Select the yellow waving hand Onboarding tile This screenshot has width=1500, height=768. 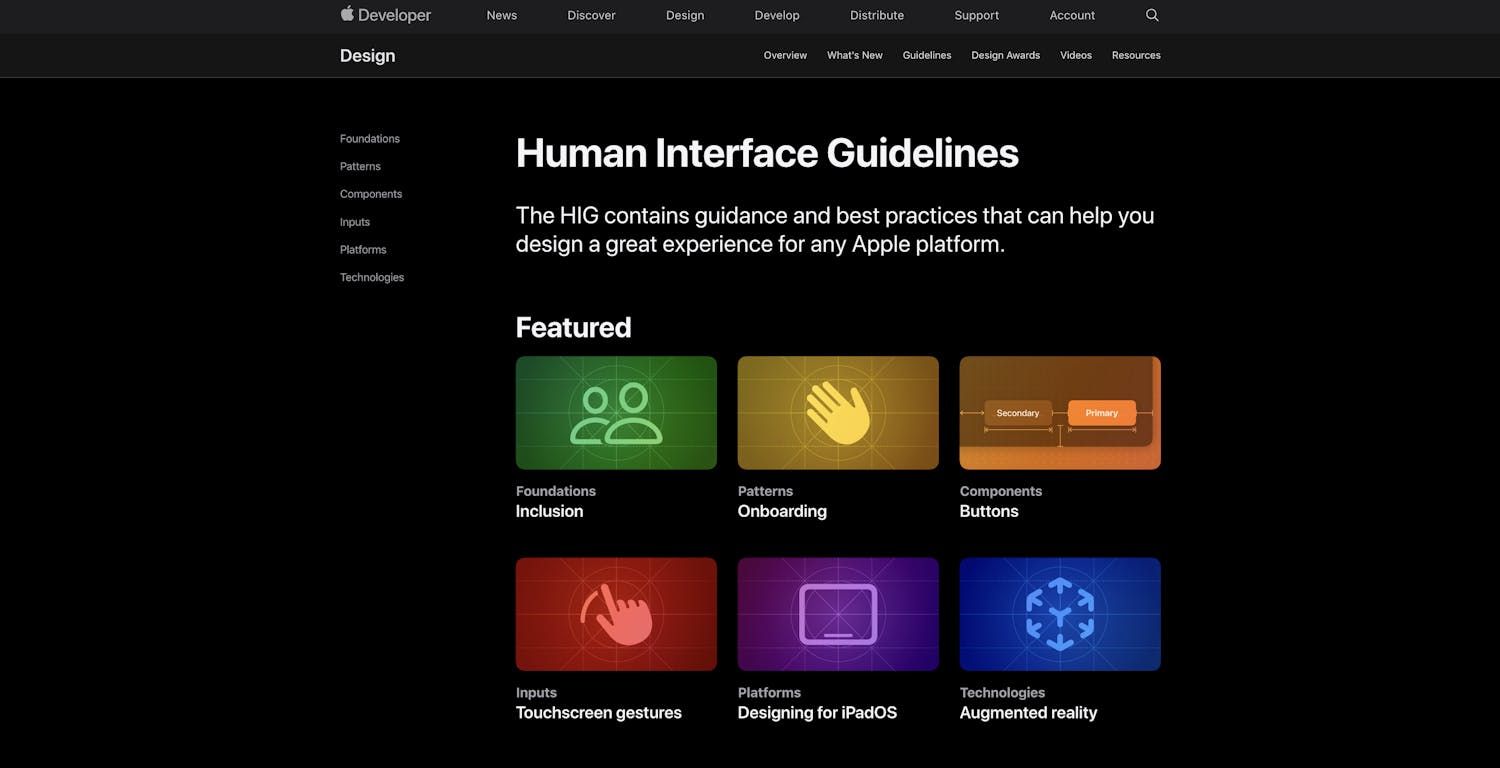(x=838, y=413)
